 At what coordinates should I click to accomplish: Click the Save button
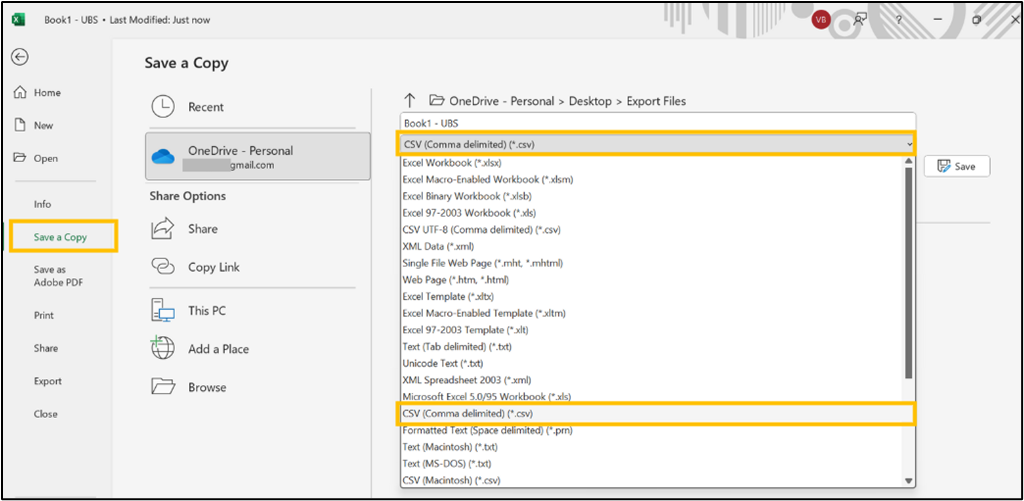[x=957, y=167]
